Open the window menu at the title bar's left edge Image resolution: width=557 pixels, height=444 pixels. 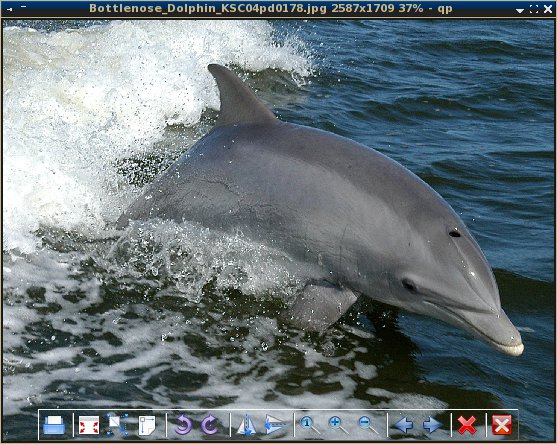[x=10, y=9]
